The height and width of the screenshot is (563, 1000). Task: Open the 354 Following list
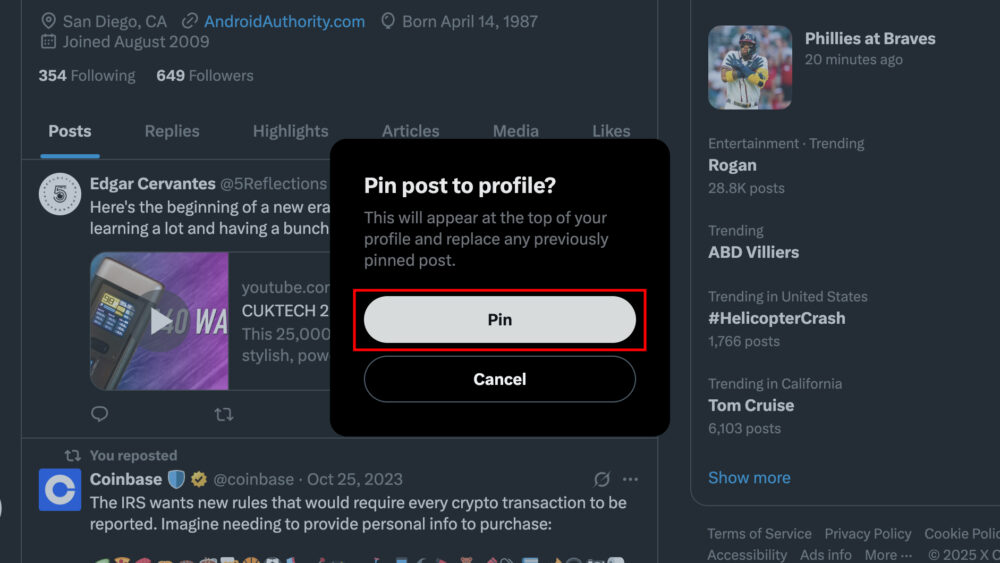click(x=87, y=76)
